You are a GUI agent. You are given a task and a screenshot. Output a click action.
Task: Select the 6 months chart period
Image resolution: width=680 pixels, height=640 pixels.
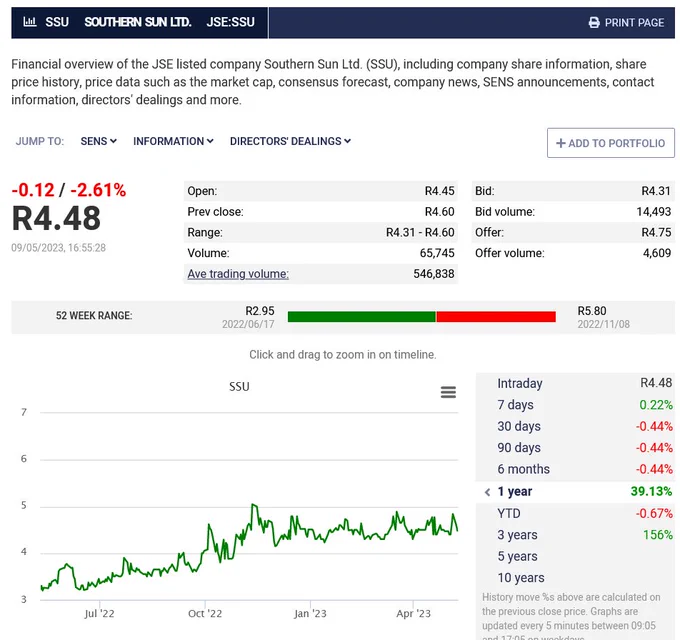point(523,469)
